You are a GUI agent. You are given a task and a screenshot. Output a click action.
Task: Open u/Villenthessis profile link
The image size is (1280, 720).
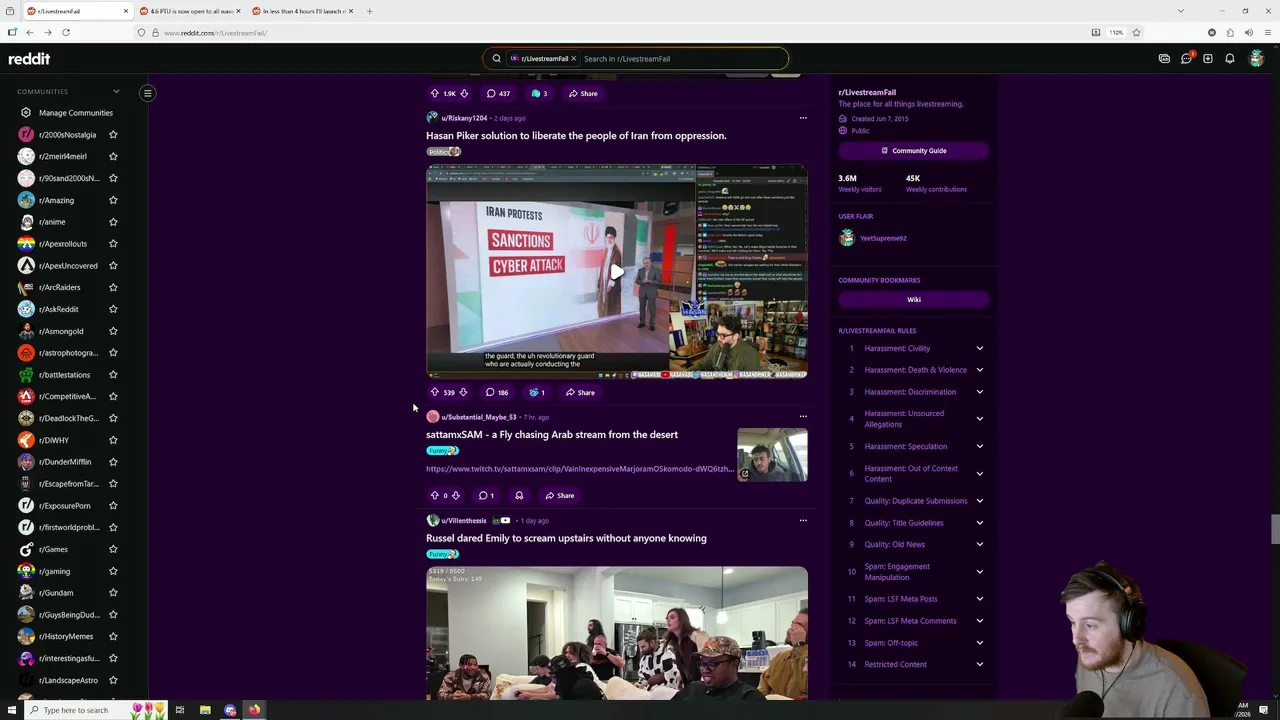463,520
